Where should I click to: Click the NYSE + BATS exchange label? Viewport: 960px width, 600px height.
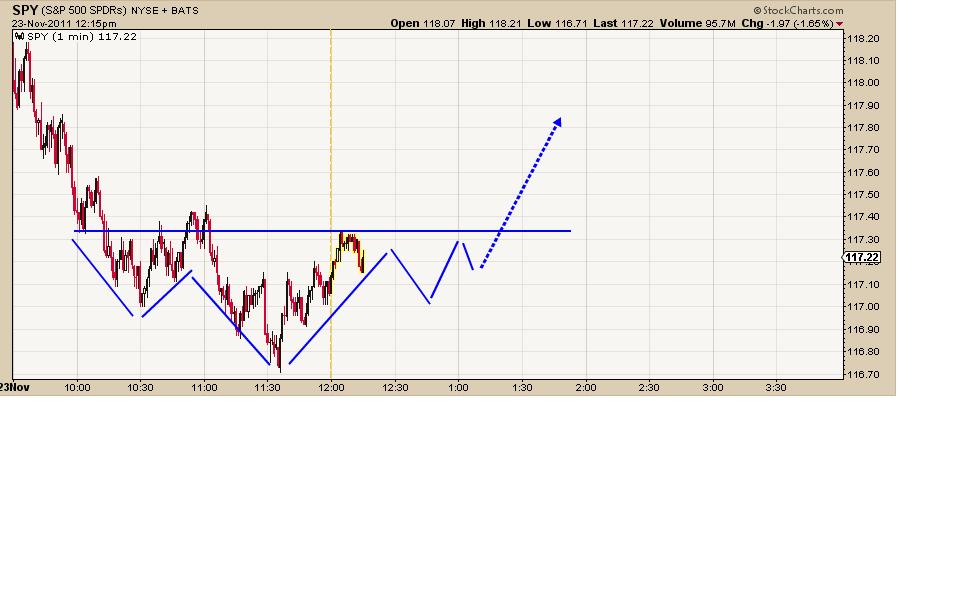(165, 10)
